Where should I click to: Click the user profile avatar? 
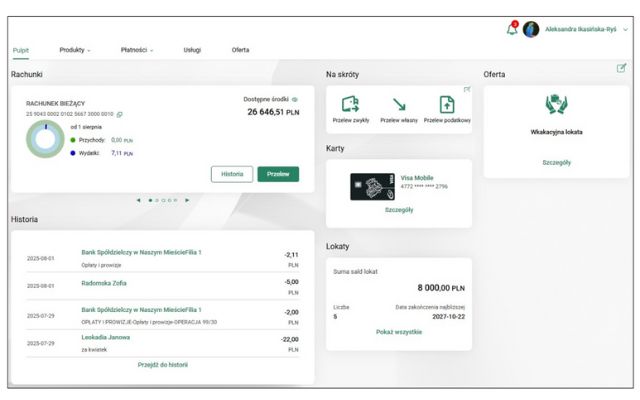coord(531,29)
